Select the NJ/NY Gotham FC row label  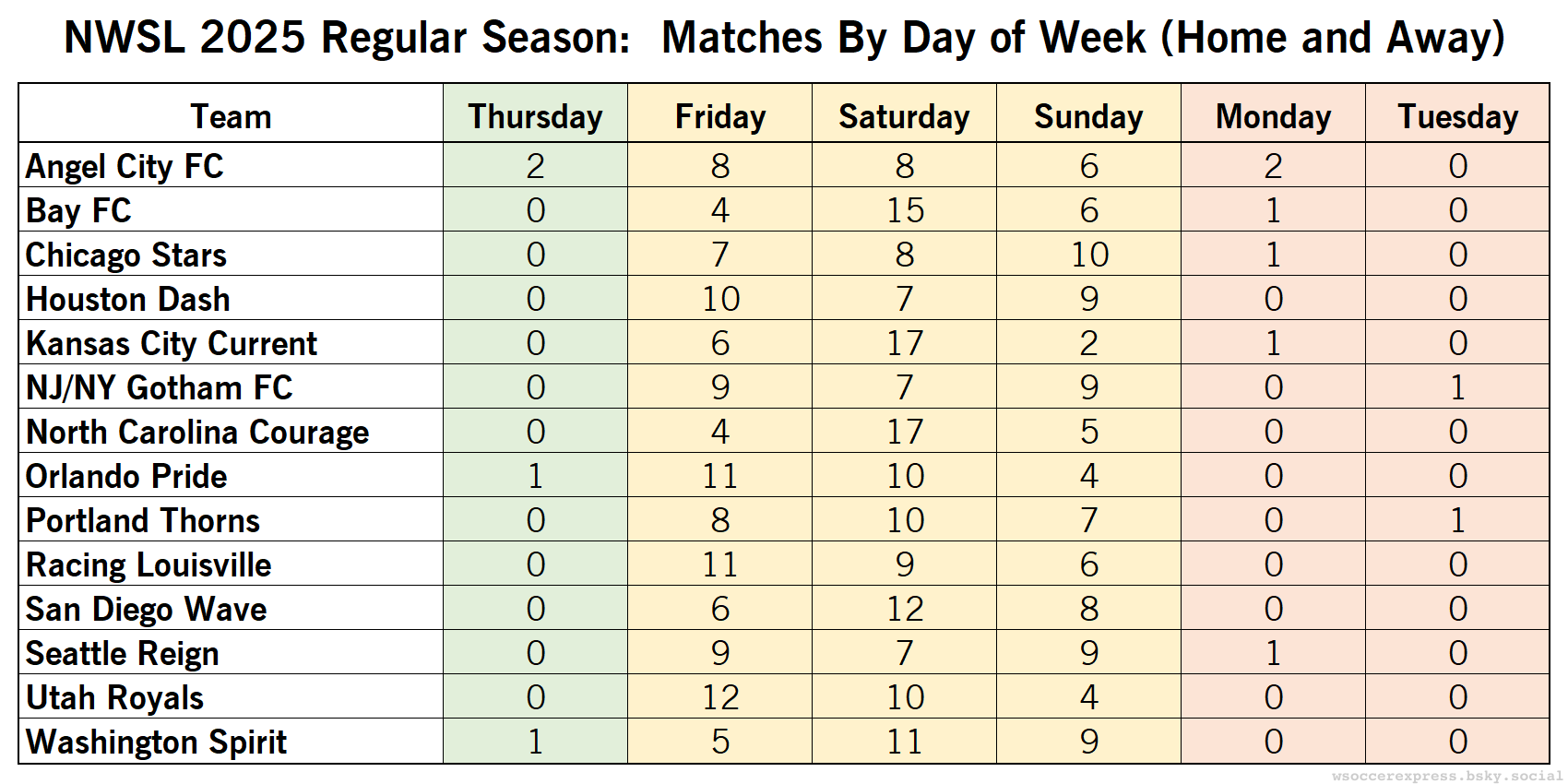(x=159, y=387)
